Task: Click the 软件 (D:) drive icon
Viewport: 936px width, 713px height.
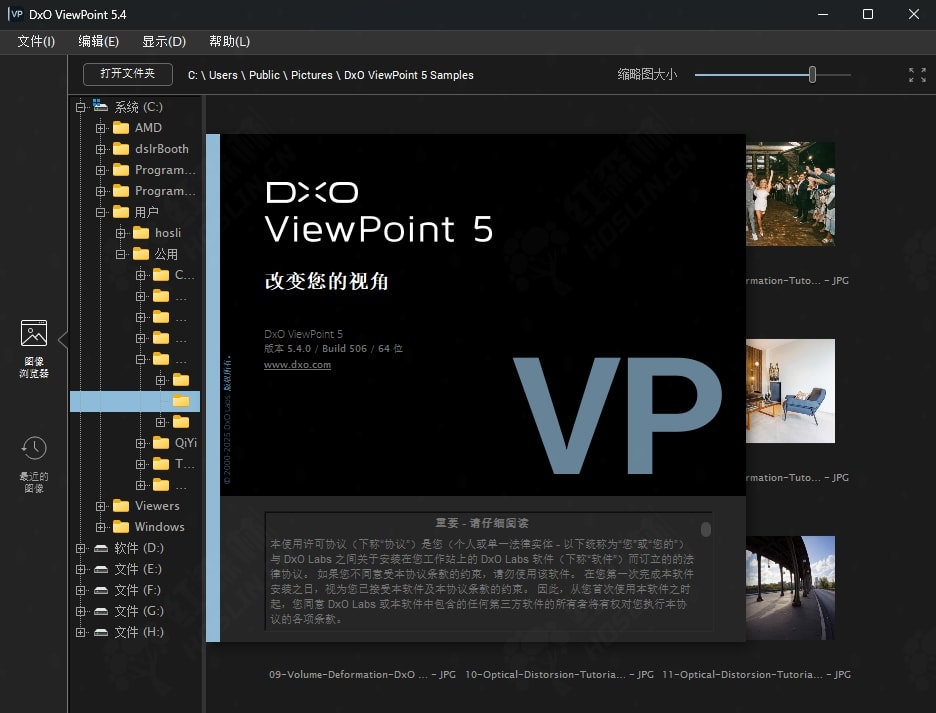Action: 101,548
